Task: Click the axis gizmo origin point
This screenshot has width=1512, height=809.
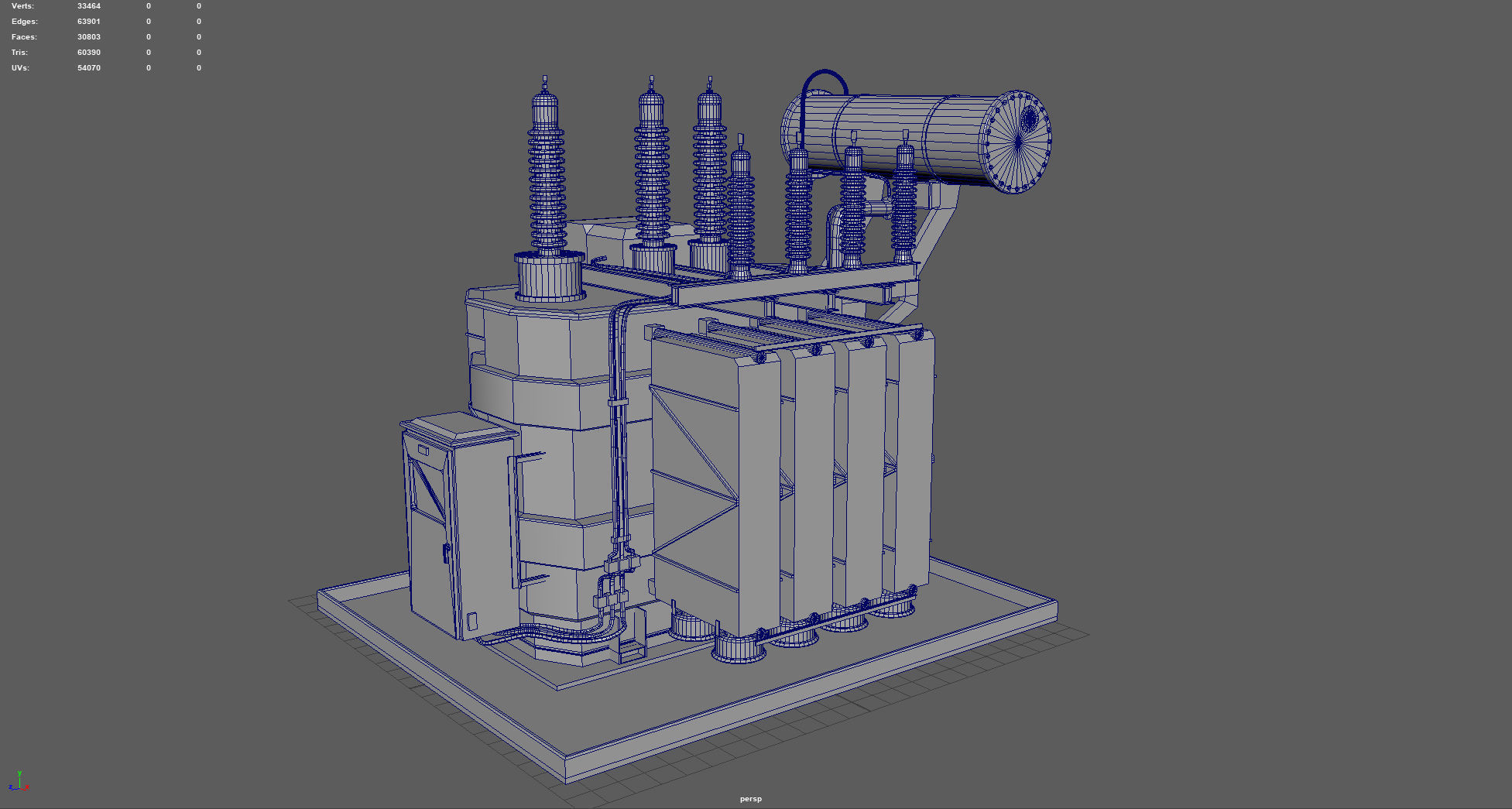Action: click(20, 789)
